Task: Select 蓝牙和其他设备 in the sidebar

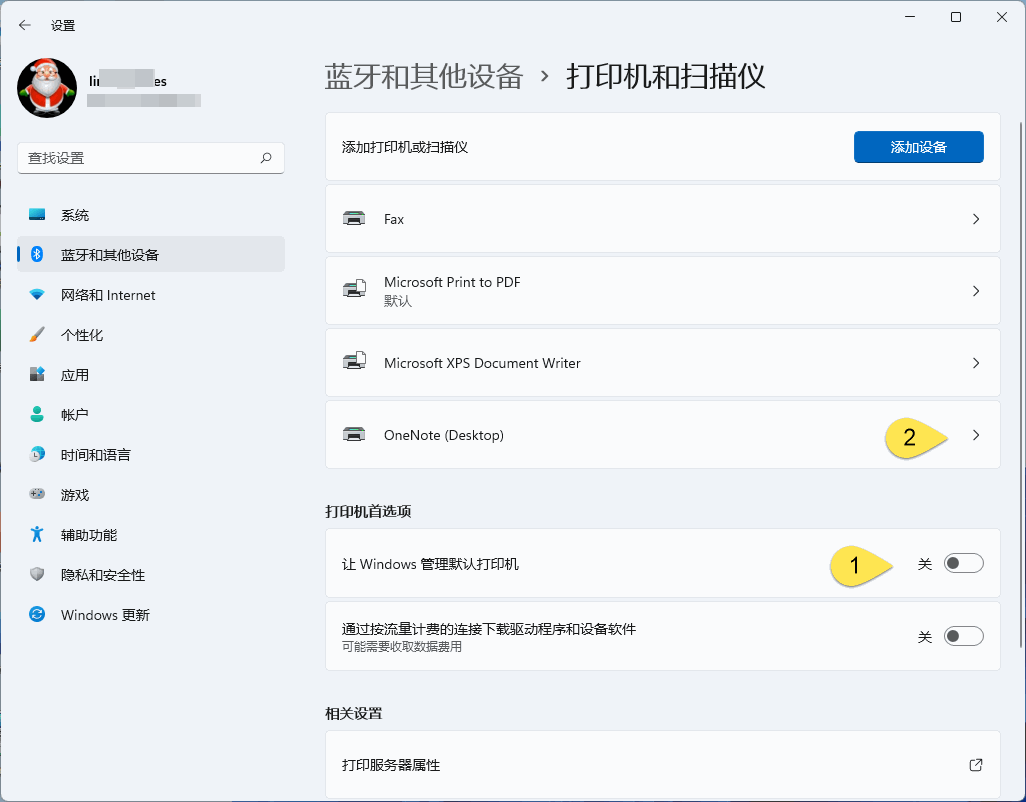Action: click(x=151, y=254)
